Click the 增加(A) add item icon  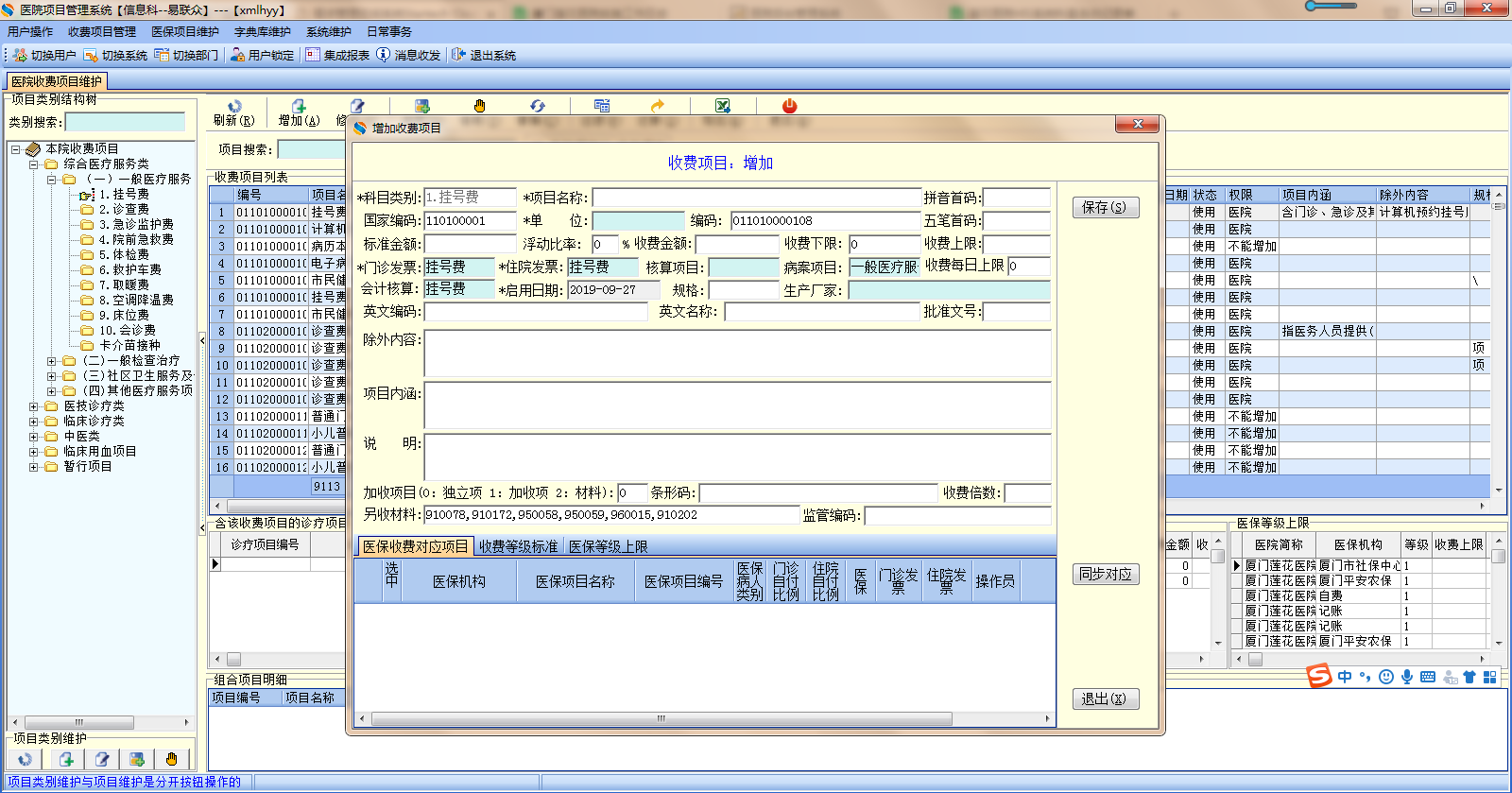coord(299,106)
